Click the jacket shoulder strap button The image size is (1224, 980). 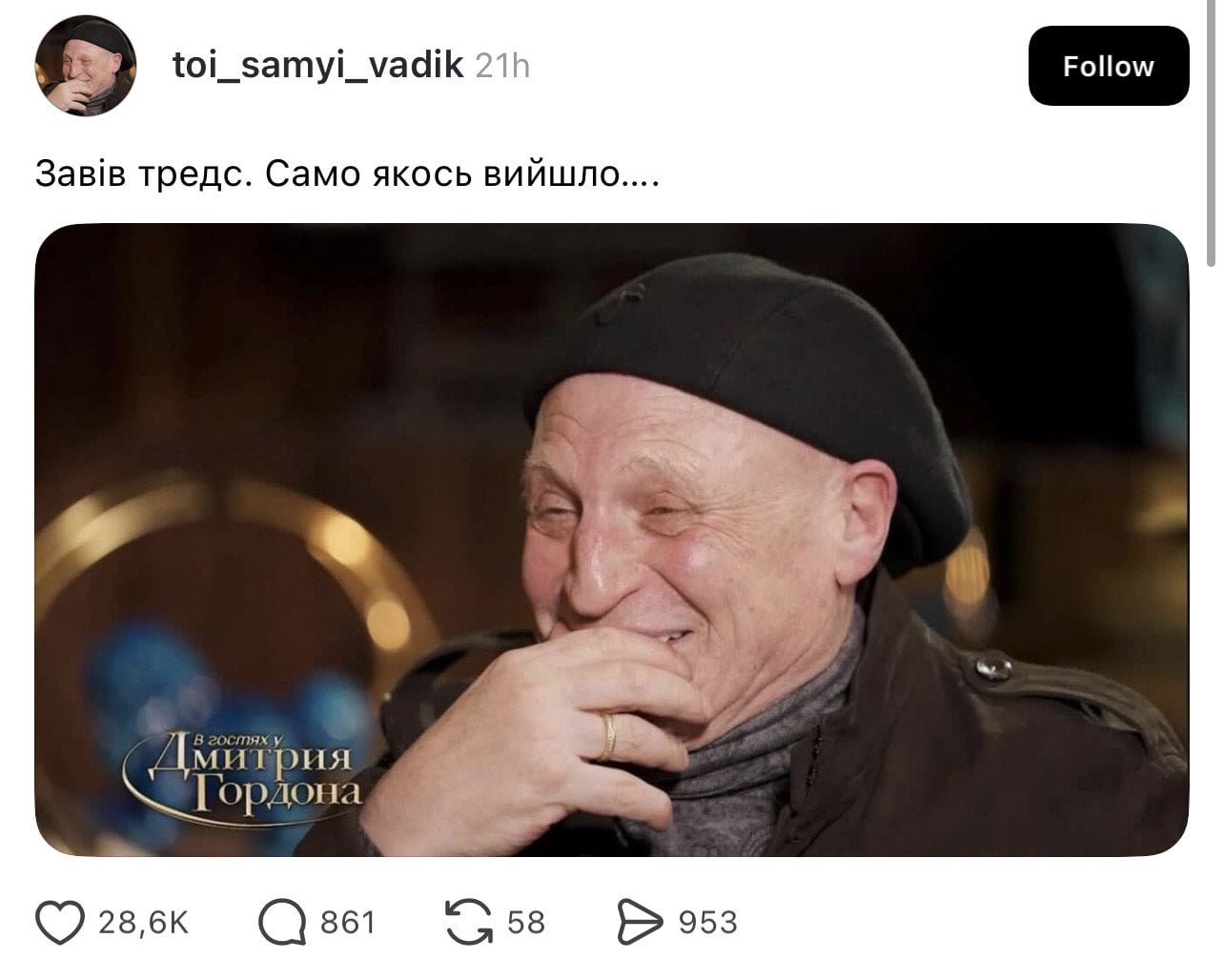click(995, 665)
